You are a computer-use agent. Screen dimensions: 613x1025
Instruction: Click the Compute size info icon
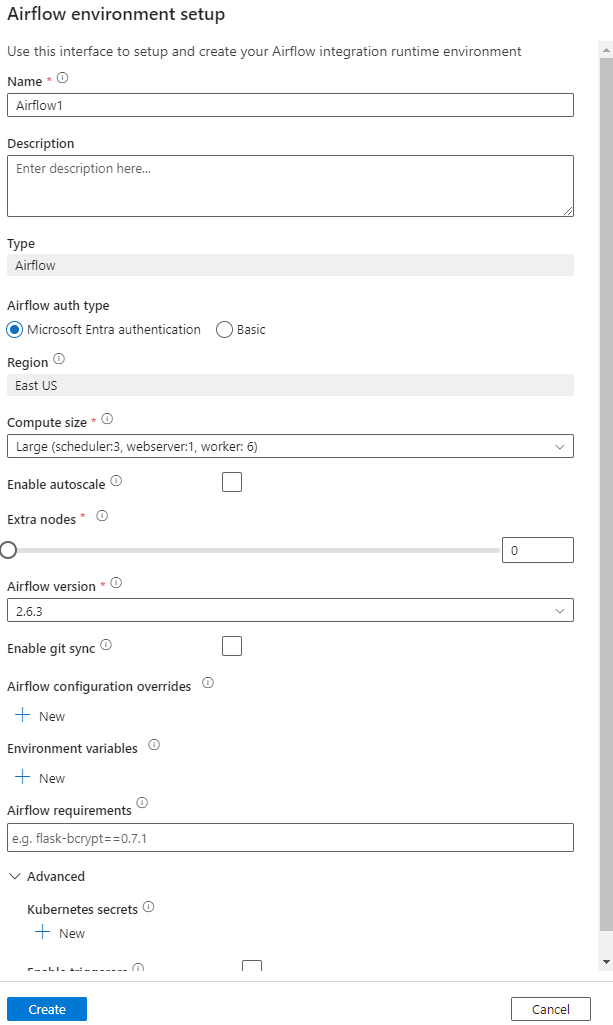click(x=106, y=419)
